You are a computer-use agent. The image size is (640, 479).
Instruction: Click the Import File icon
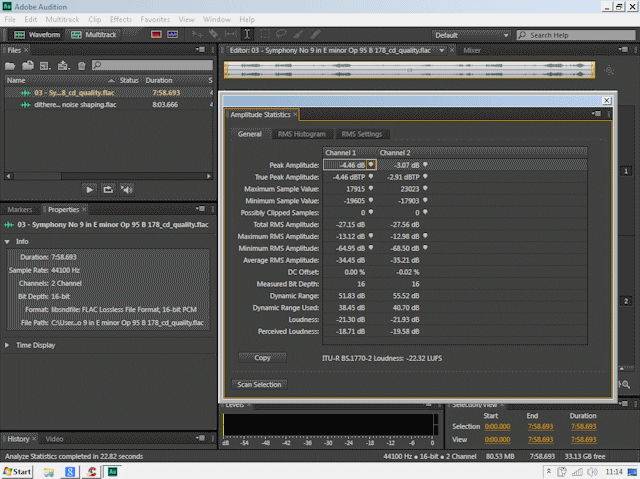[x=30, y=66]
